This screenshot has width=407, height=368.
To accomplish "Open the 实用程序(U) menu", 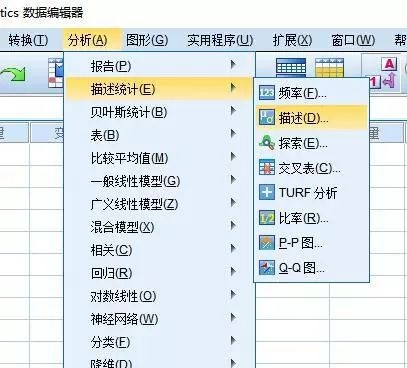I will point(220,40).
